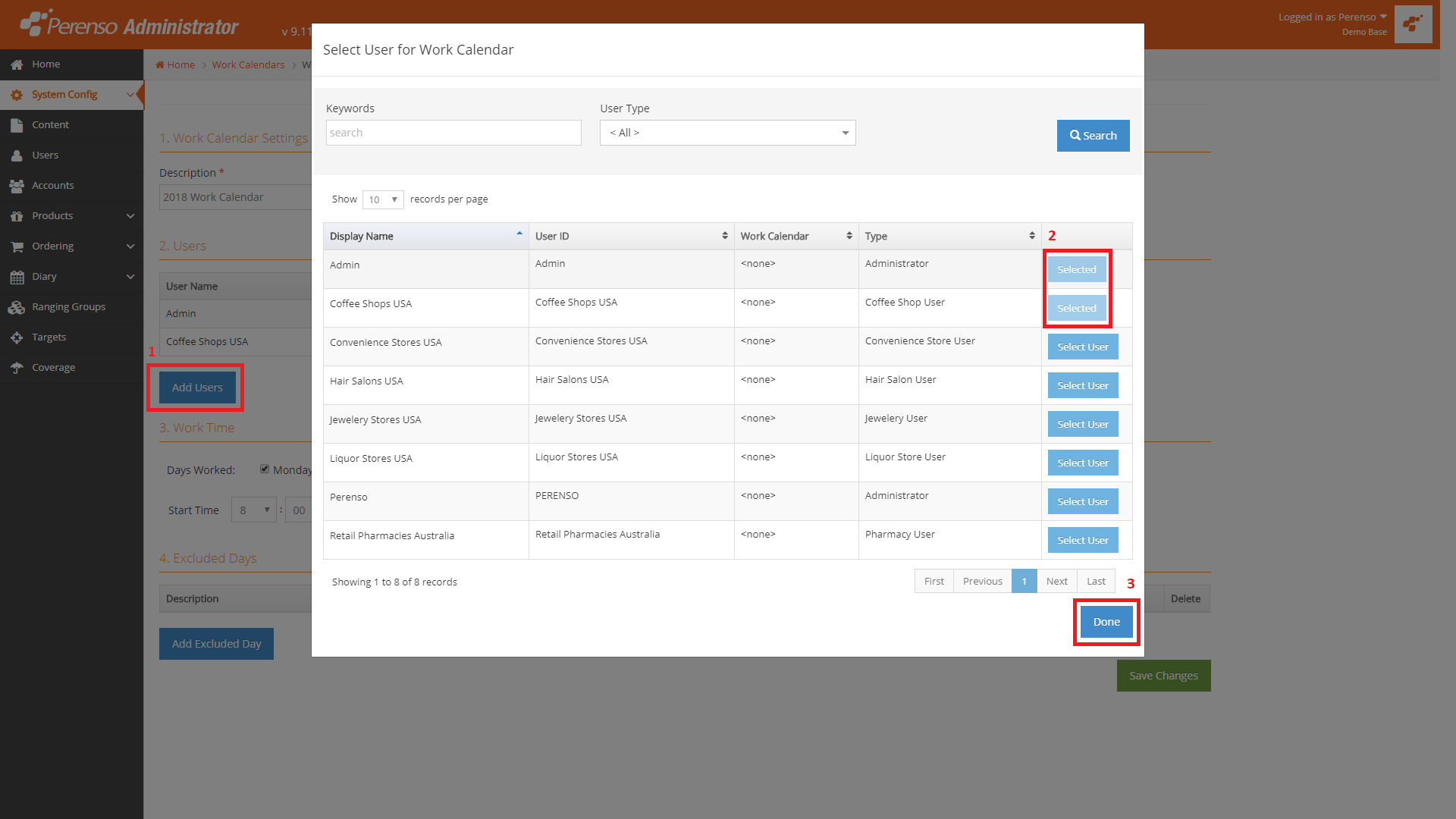Open the records per page dropdown

[x=383, y=199]
